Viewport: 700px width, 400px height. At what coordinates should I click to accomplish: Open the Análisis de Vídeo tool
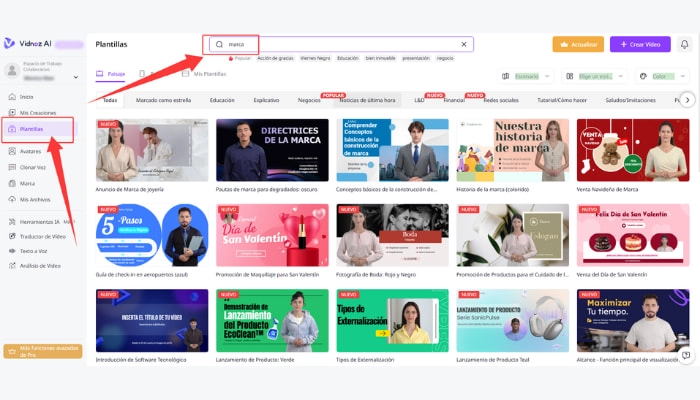(x=40, y=266)
